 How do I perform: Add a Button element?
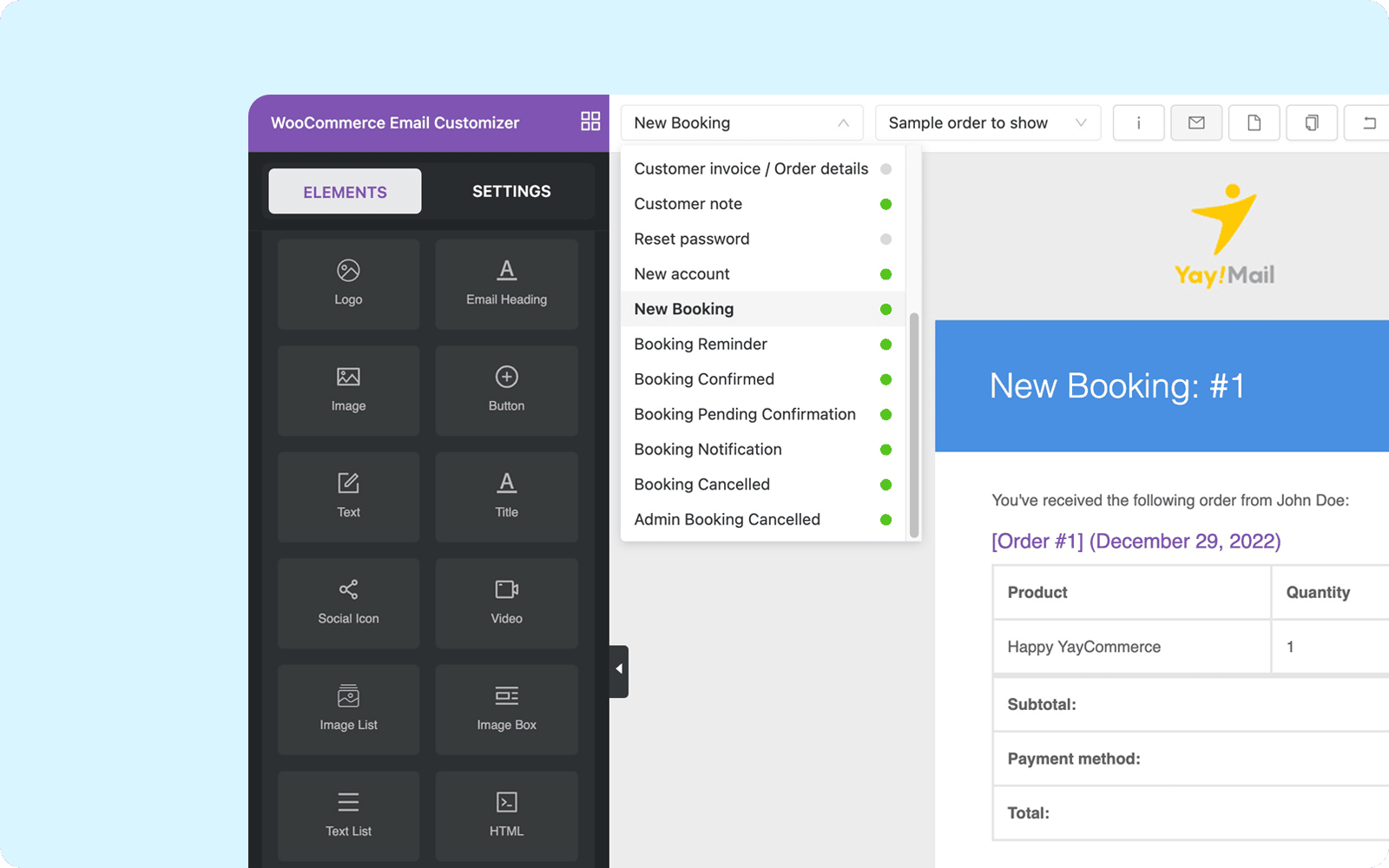point(506,391)
